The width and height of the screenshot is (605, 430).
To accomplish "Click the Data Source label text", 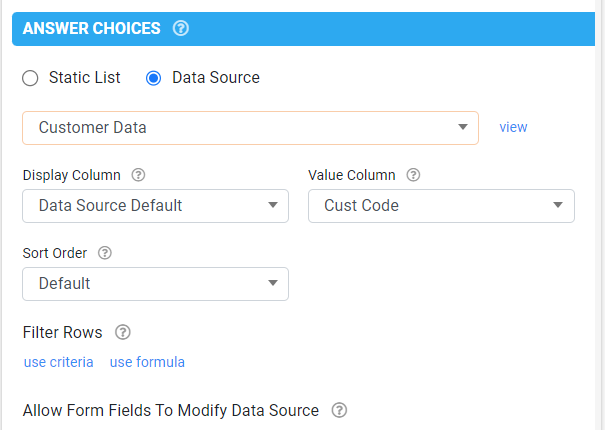I will [x=216, y=78].
